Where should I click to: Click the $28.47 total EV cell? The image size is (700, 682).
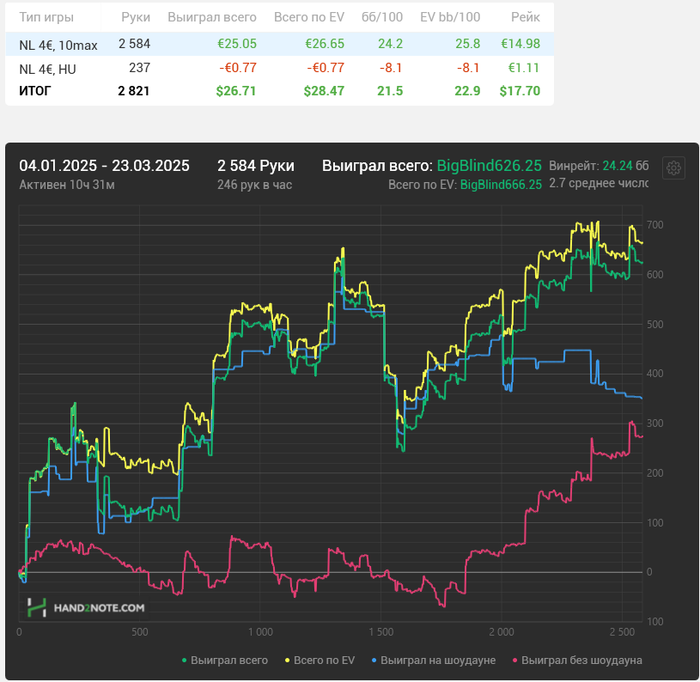tap(324, 91)
